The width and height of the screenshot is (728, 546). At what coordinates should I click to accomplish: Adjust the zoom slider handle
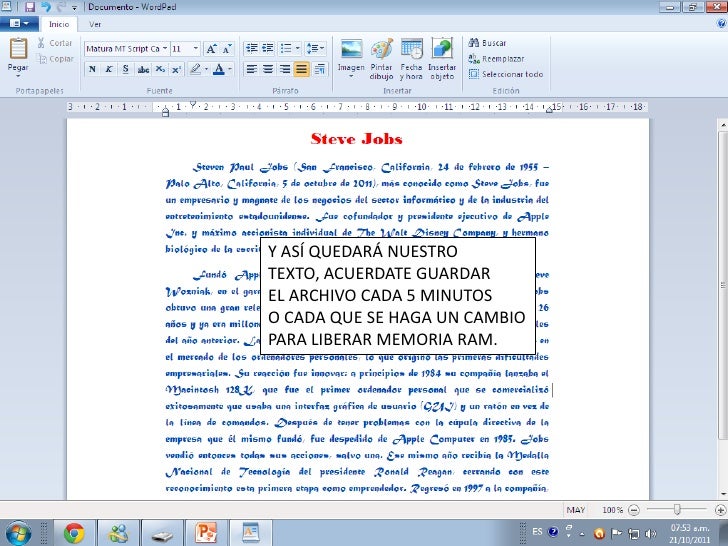tap(677, 510)
